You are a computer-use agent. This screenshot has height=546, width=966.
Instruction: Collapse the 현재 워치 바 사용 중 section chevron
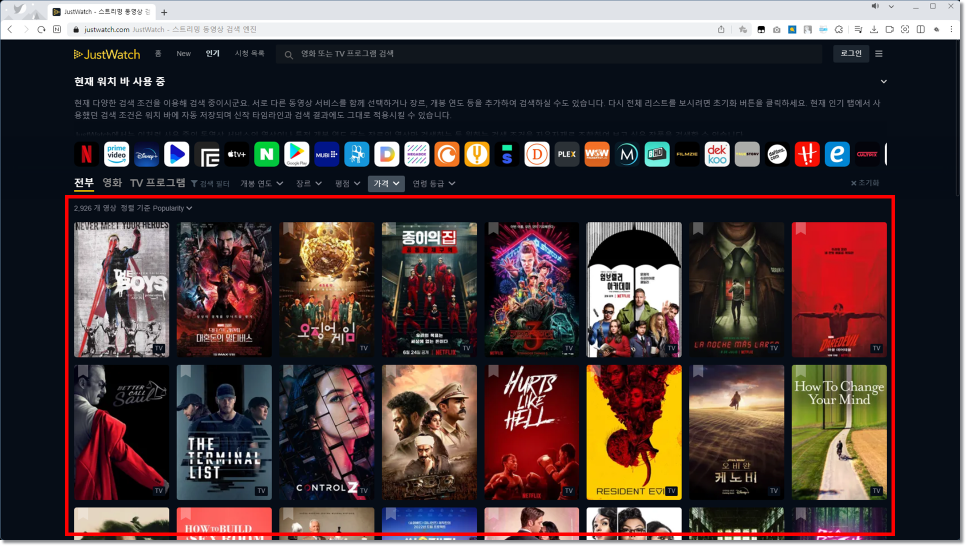pyautogui.click(x=883, y=81)
